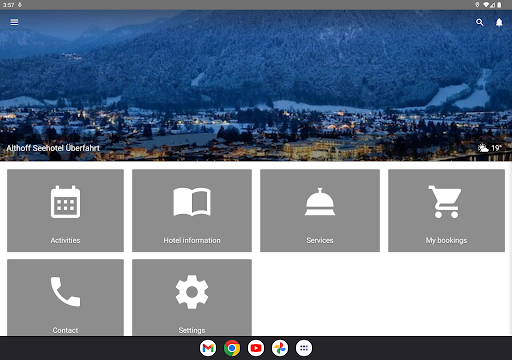The image size is (512, 360).
Task: Launch Gmail from the taskbar
Action: (208, 348)
